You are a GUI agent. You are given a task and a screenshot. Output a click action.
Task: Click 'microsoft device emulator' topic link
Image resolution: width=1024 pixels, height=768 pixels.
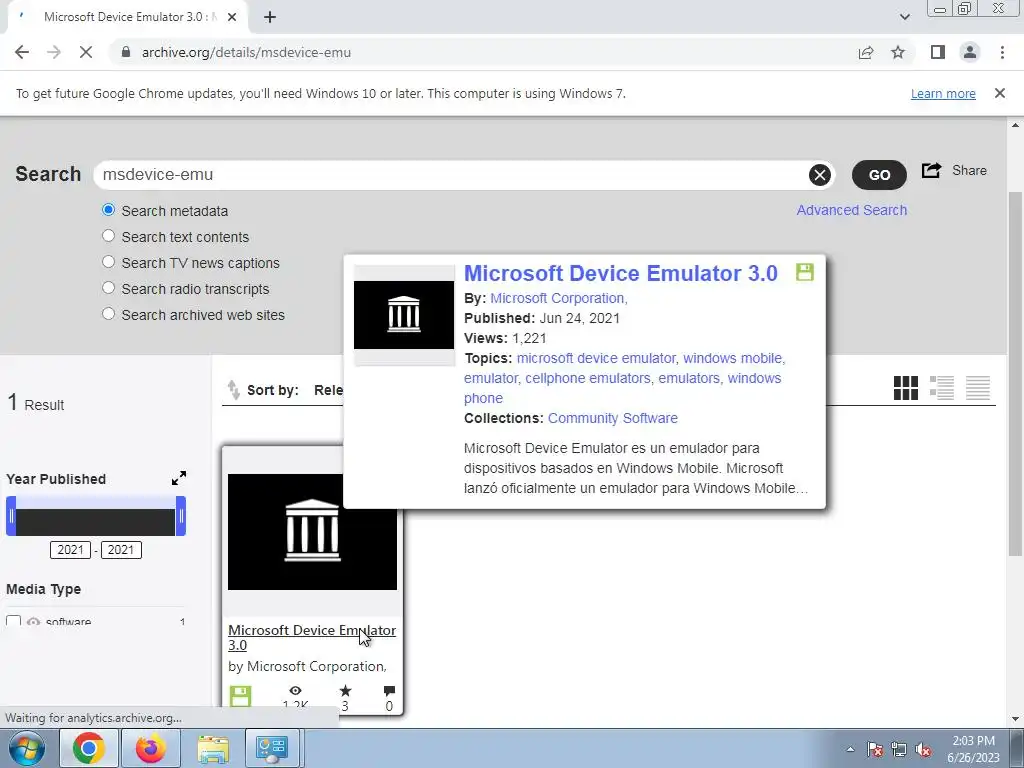596,358
